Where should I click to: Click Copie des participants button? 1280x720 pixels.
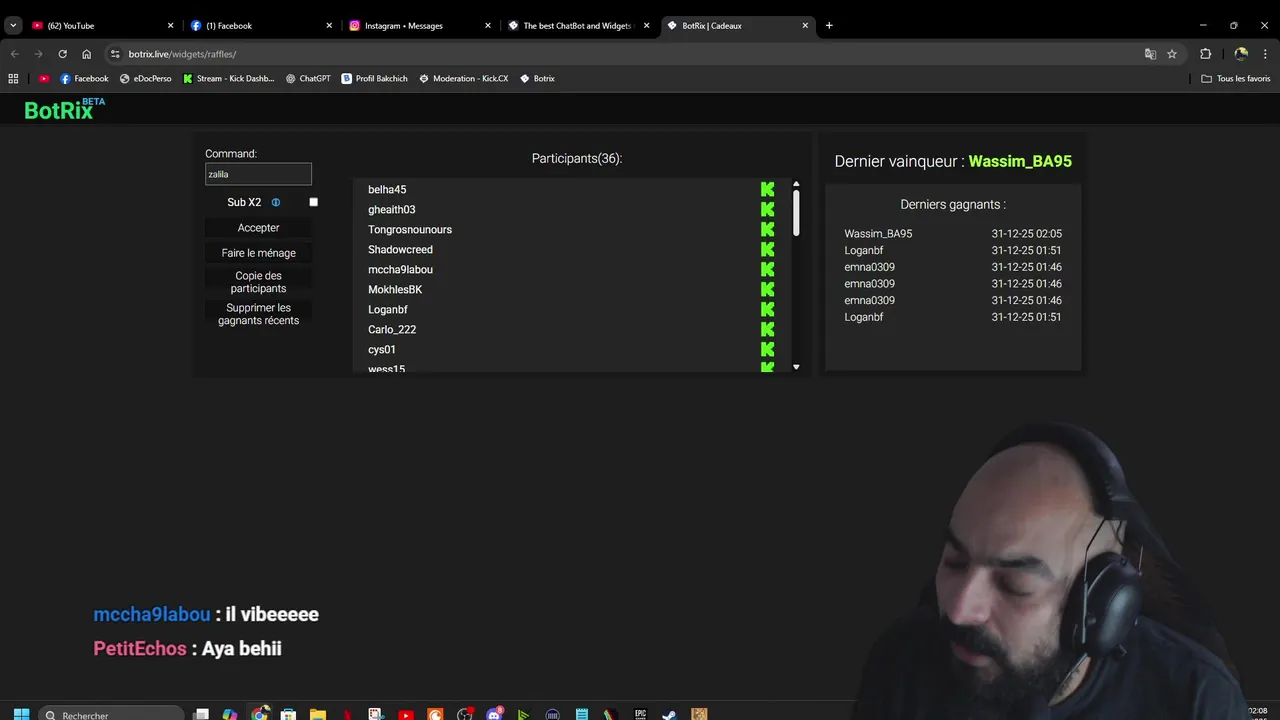pyautogui.click(x=258, y=282)
